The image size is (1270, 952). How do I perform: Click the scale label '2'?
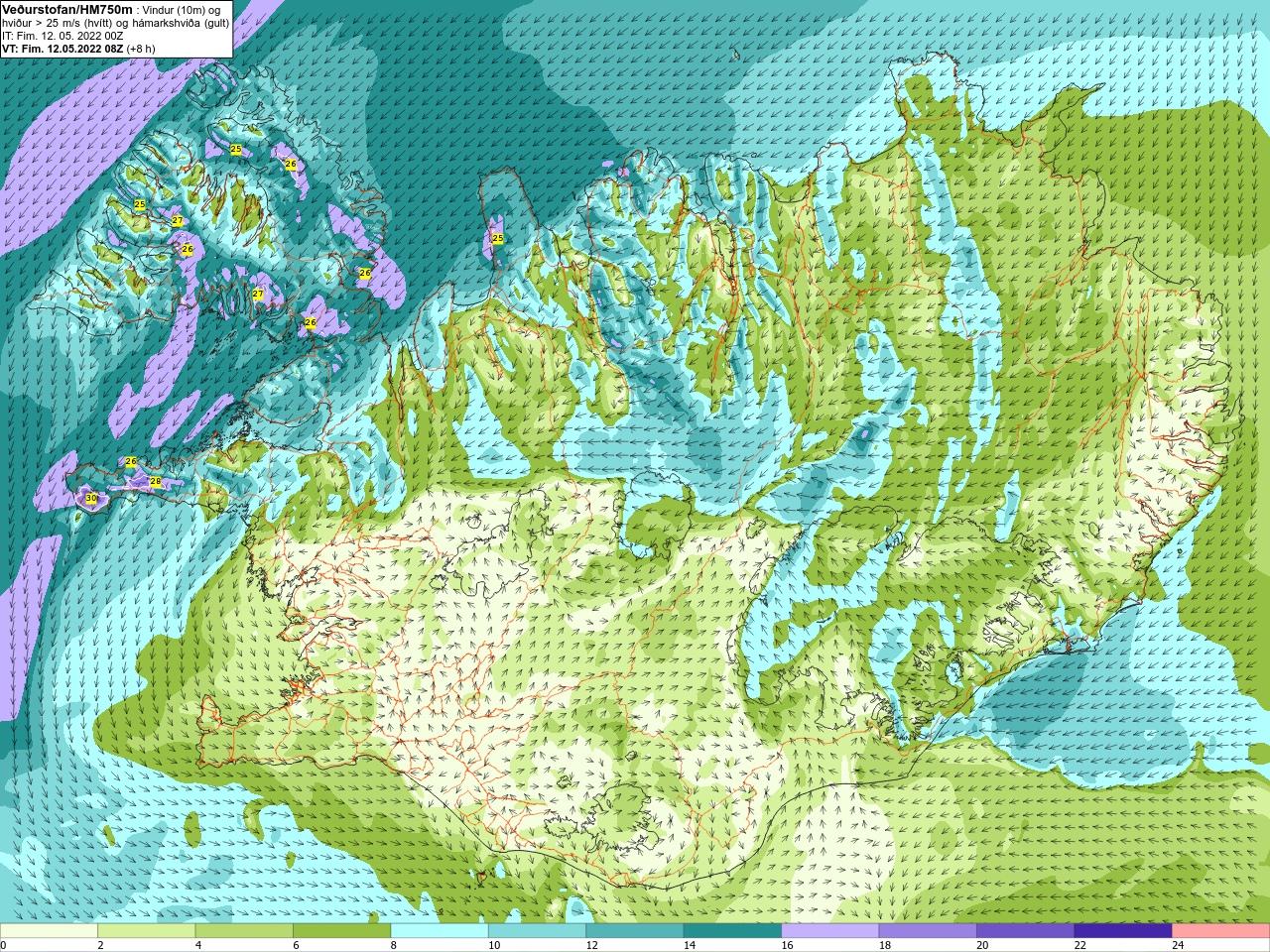click(x=100, y=945)
